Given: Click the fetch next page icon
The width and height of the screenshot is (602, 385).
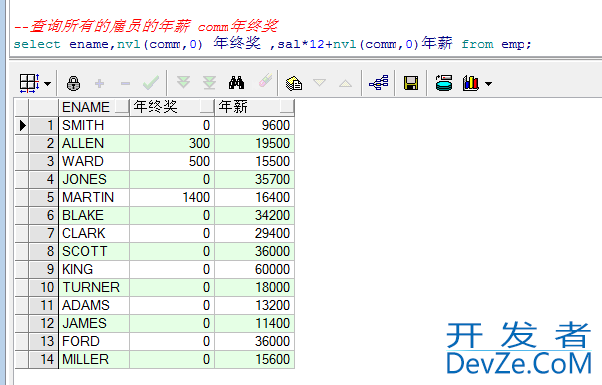Looking at the screenshot, I should 184,82.
